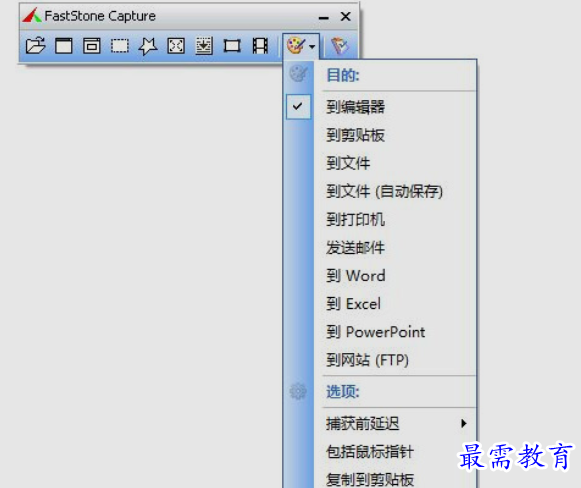Select freehand region capture tool
The width and height of the screenshot is (581, 488).
click(x=148, y=46)
